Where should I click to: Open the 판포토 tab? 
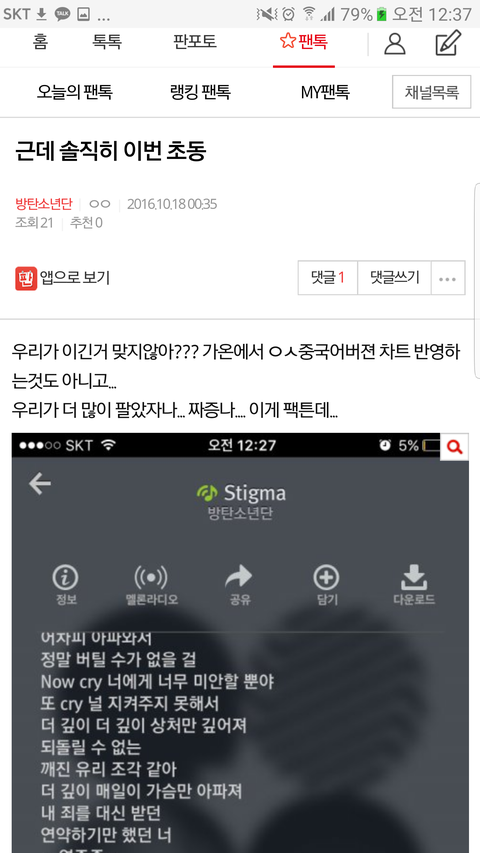(x=195, y=42)
